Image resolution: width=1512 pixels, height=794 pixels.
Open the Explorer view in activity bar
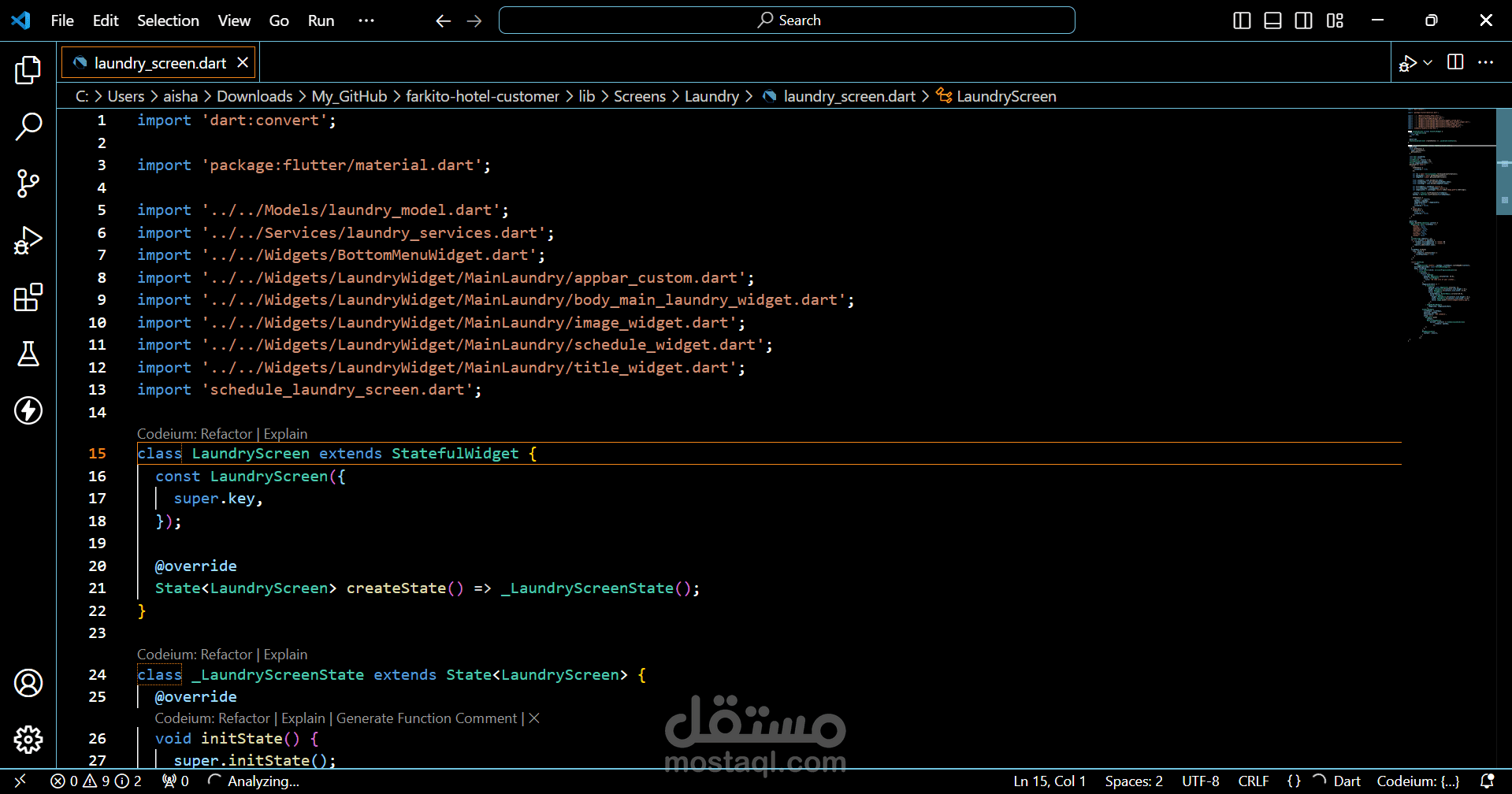tap(28, 70)
